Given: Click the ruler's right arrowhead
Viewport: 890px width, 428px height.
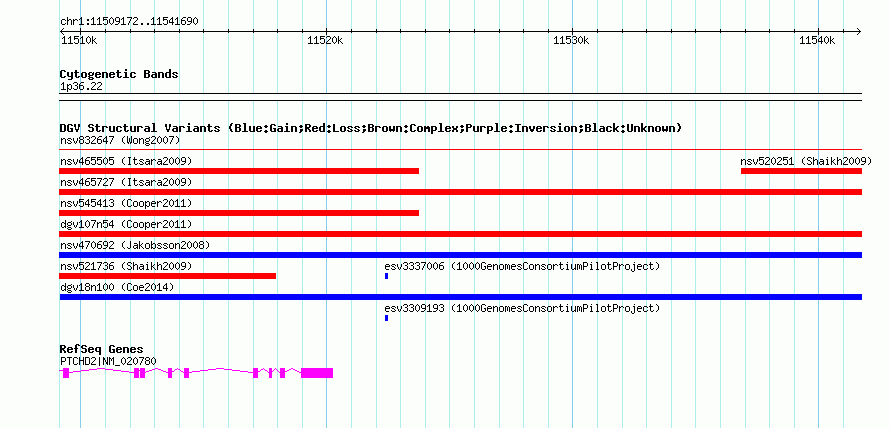Looking at the screenshot, I should (x=858, y=31).
